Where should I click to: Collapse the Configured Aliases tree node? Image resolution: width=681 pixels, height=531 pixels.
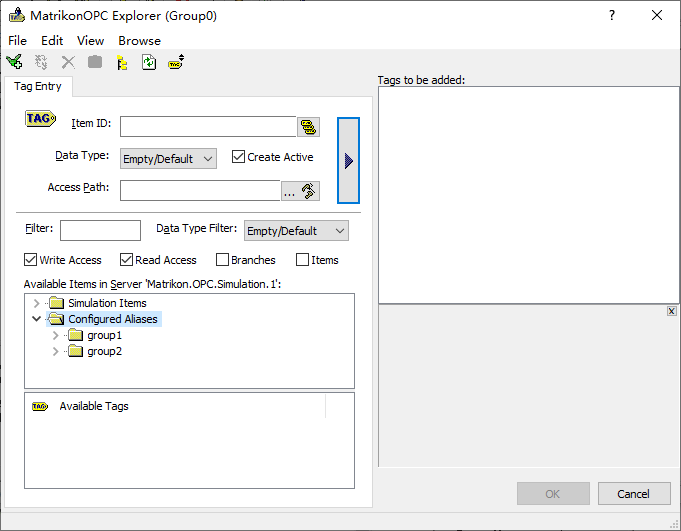tap(36, 319)
